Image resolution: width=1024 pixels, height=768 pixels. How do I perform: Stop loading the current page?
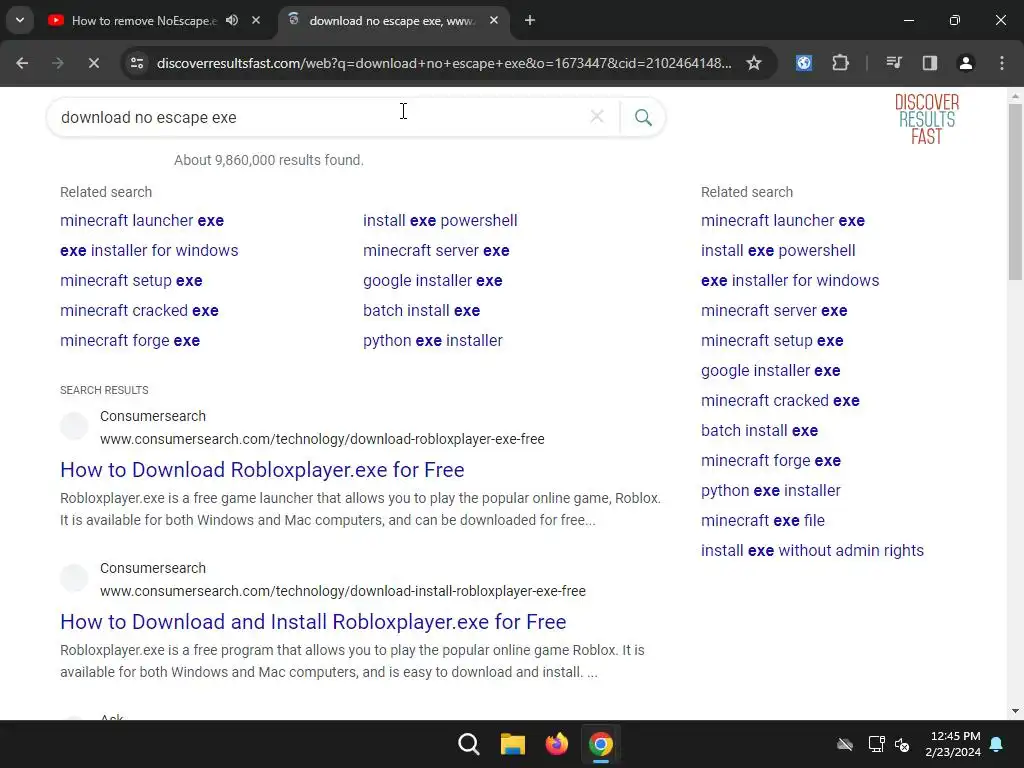pos(93,63)
